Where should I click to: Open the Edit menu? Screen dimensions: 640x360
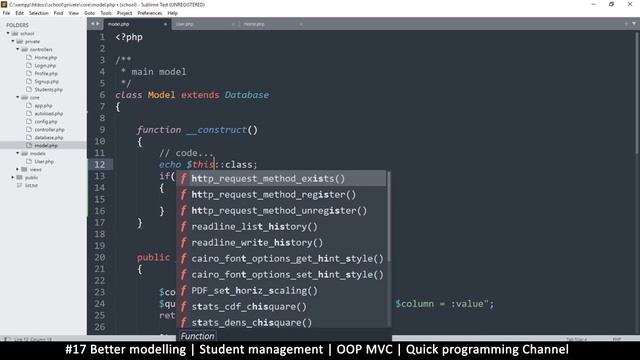pos(19,13)
